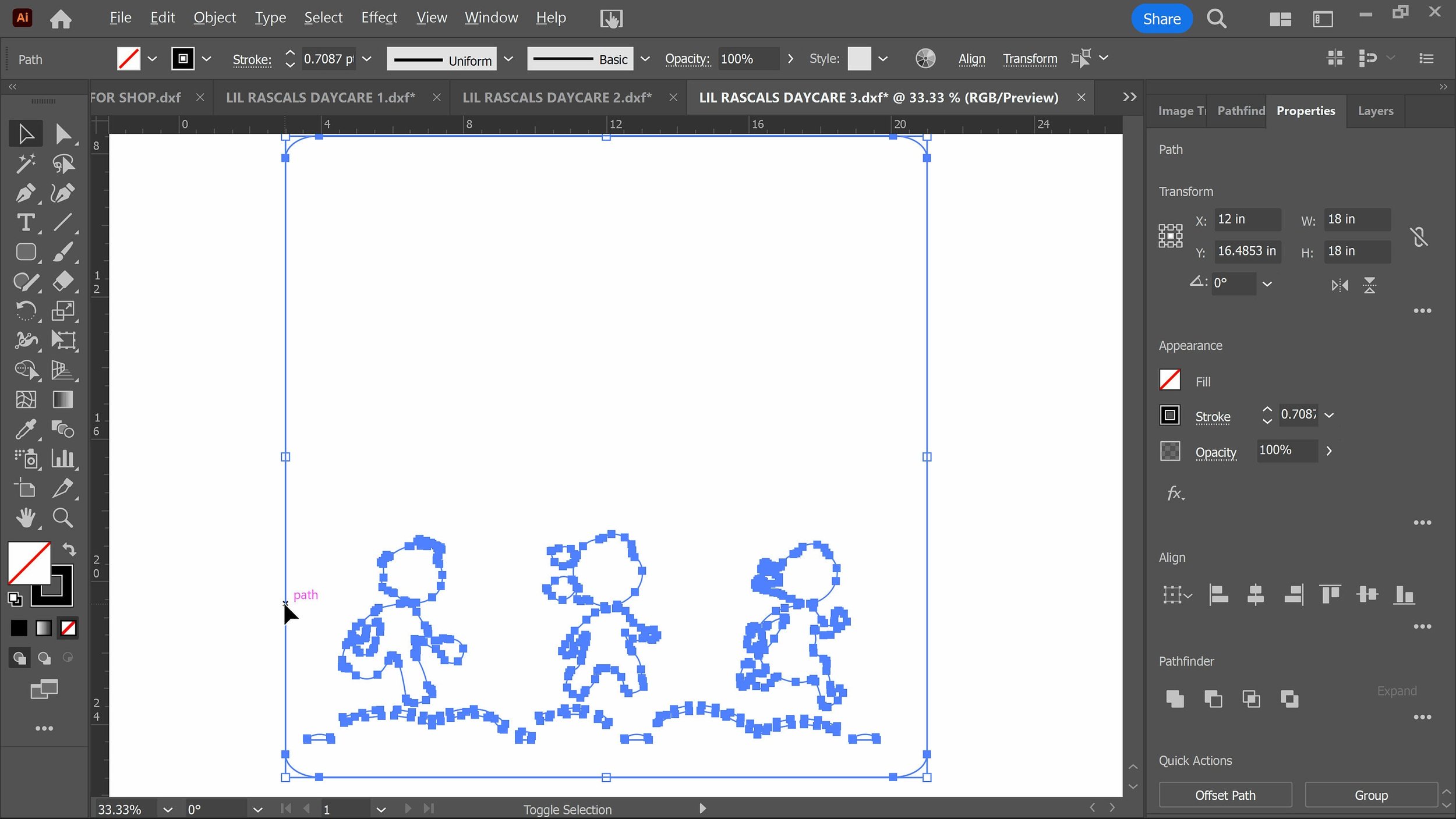Select the Artboard tool
Viewport: 1456px width, 819px height.
tap(26, 488)
